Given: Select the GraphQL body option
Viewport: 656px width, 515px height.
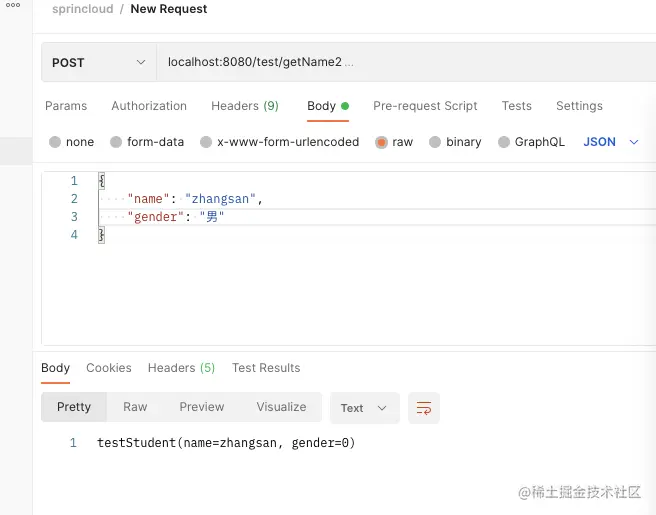Looking at the screenshot, I should click(x=531, y=142).
